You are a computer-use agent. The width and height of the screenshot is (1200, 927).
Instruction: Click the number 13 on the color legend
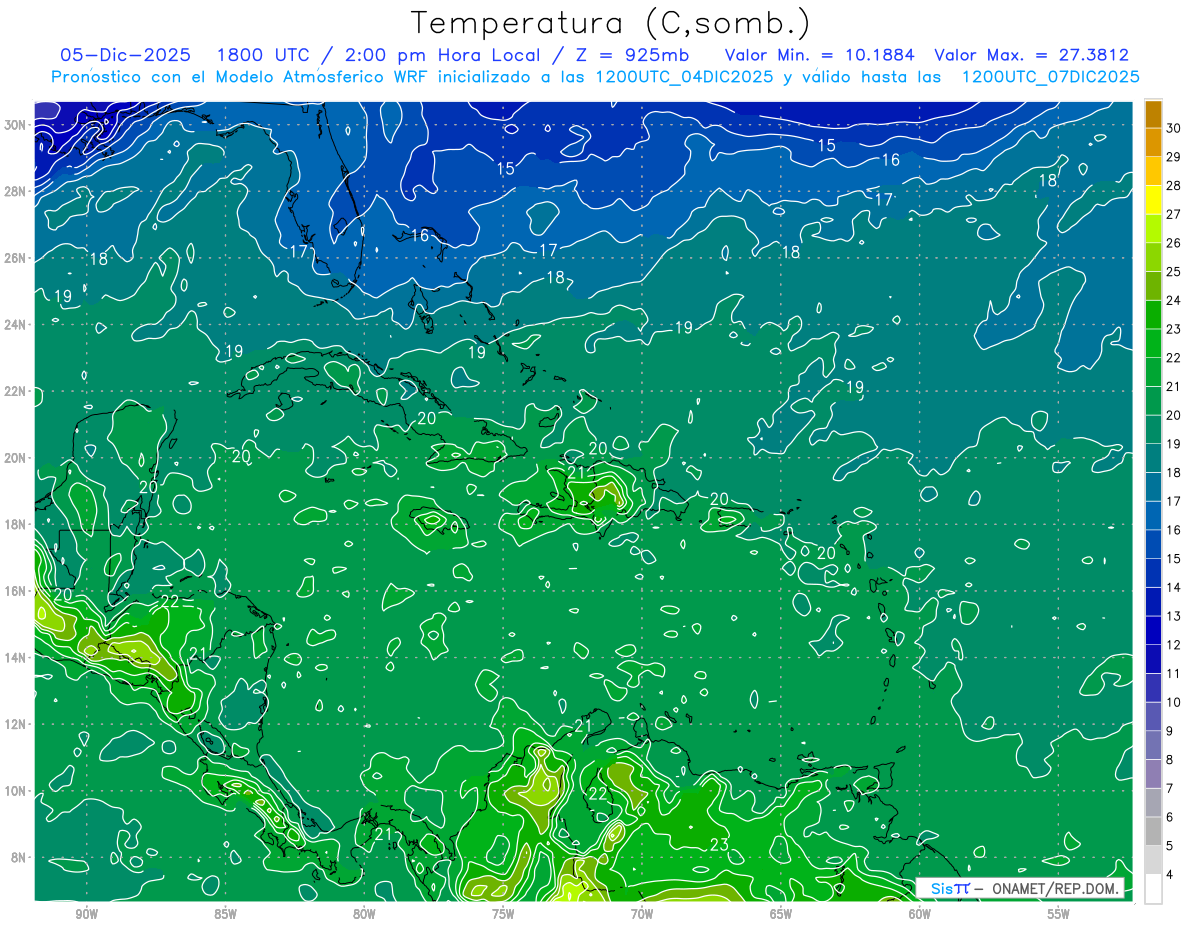[x=1174, y=616]
